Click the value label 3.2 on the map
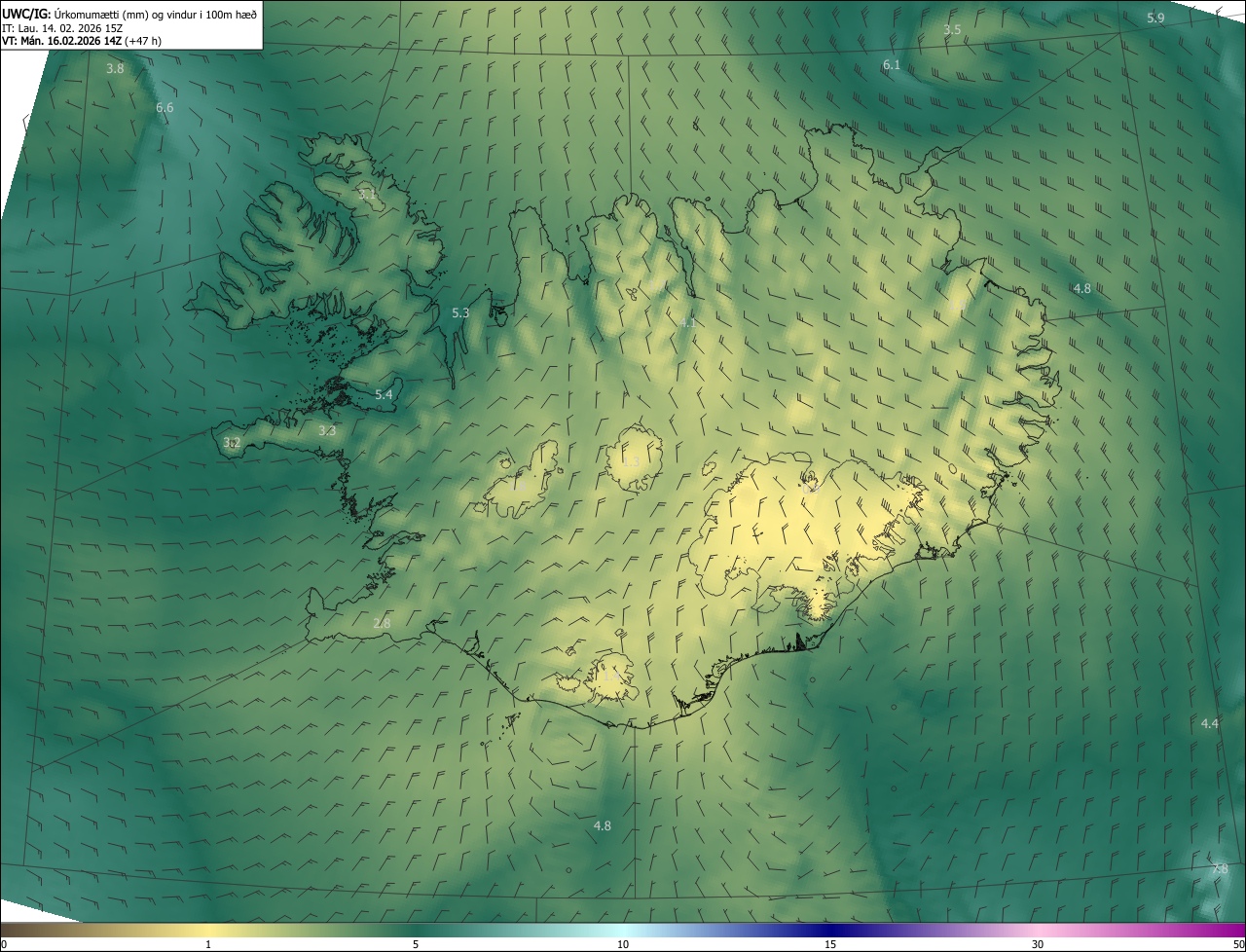1246x952 pixels. point(232,442)
